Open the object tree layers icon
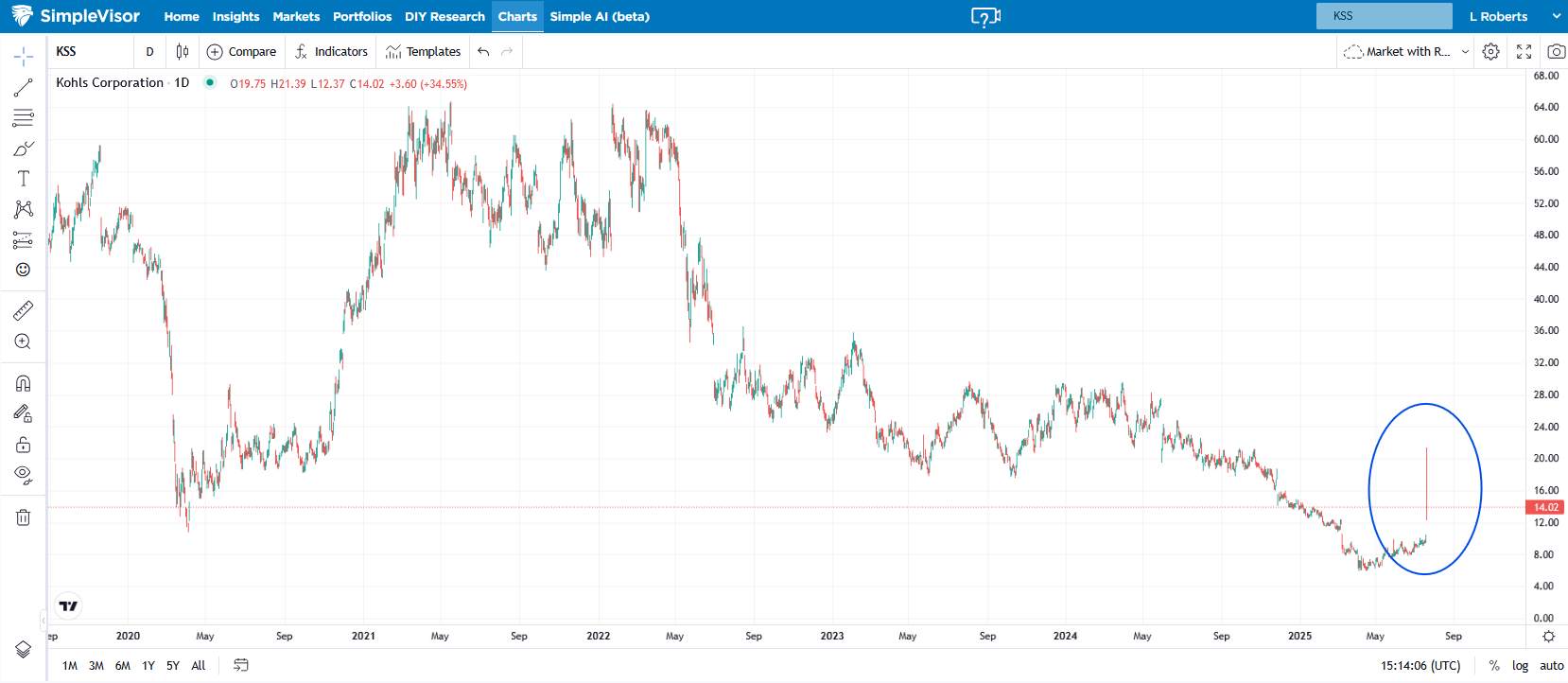Viewport: 1568px width, 683px height. [23, 649]
